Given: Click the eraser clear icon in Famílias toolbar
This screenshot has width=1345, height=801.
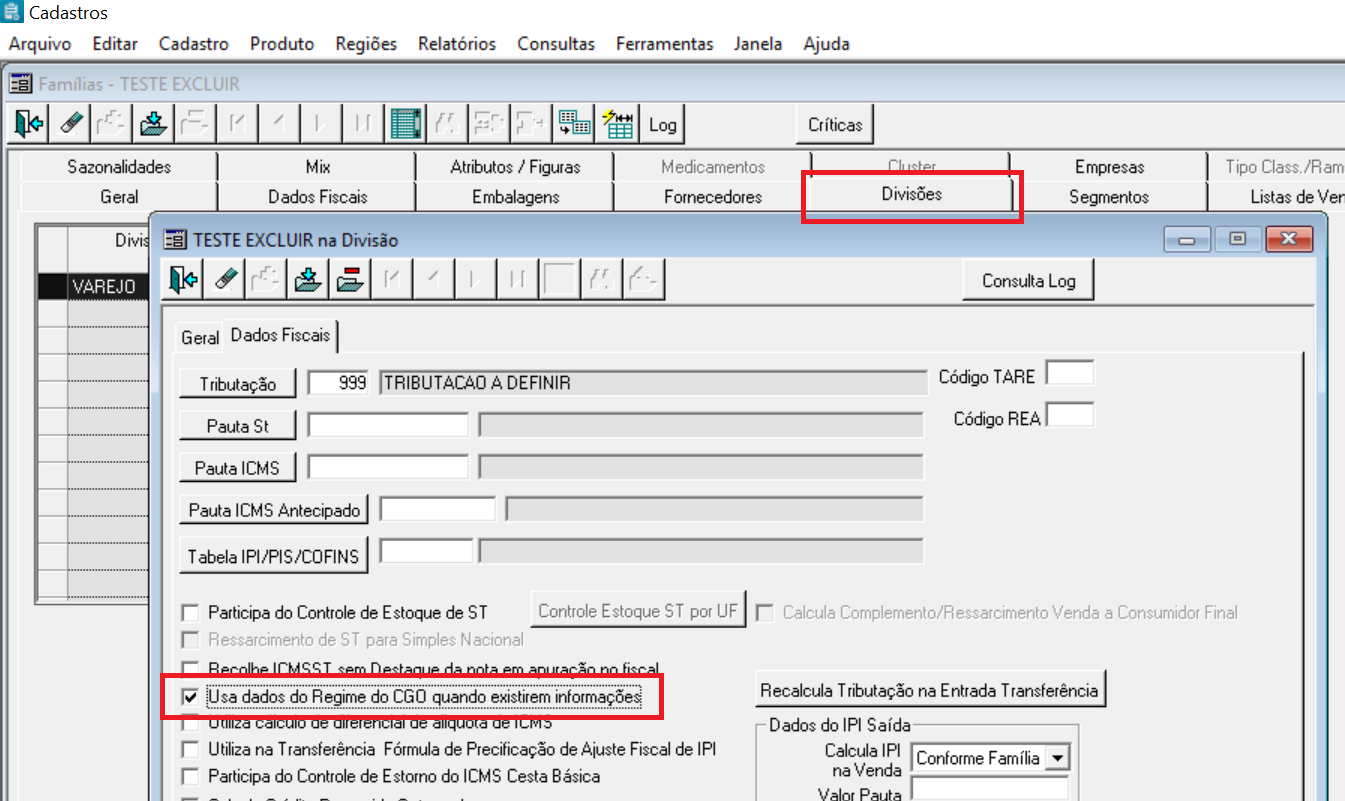Looking at the screenshot, I should pos(71,124).
